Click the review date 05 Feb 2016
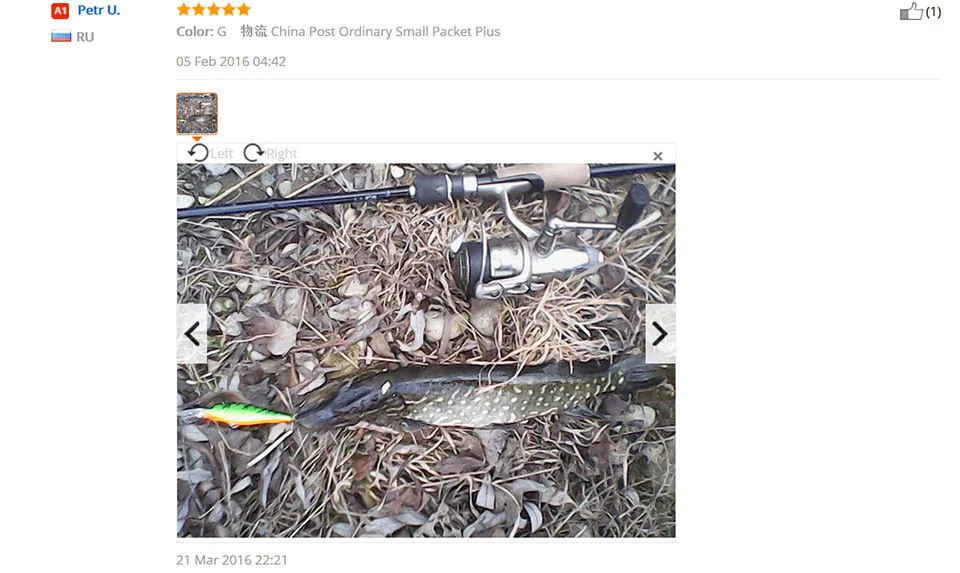The image size is (960, 573). tap(231, 61)
